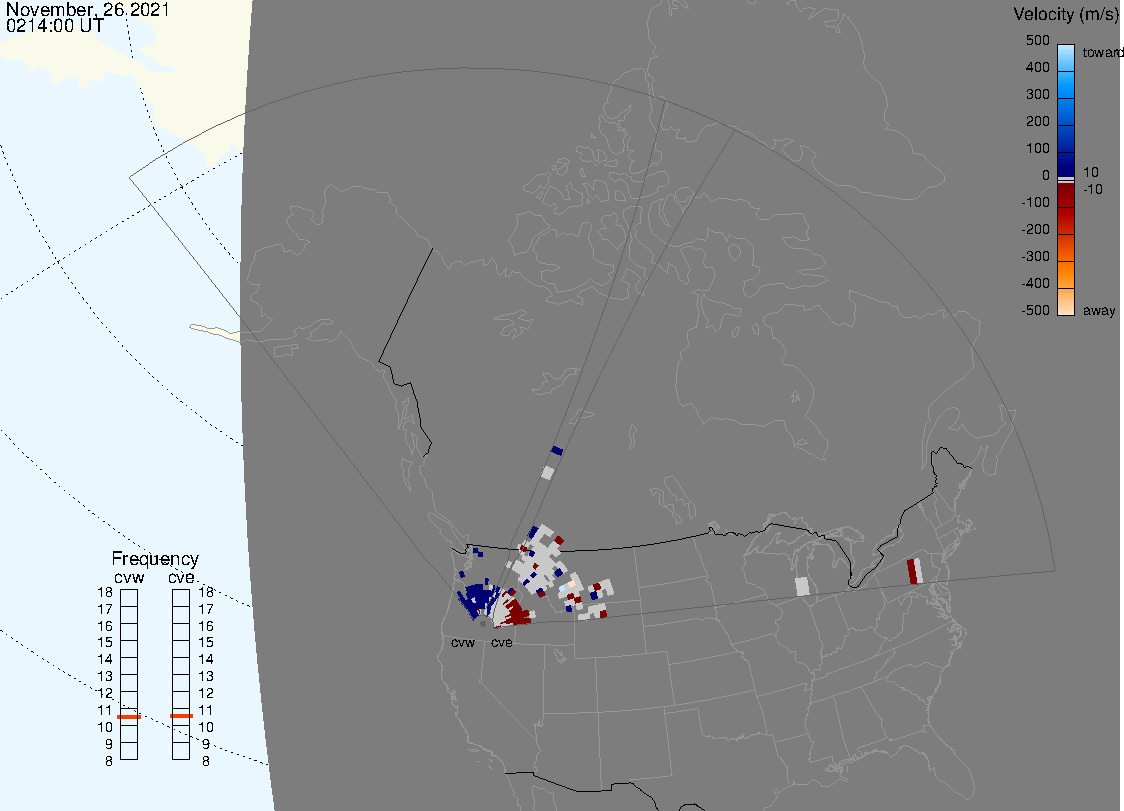Select the -500 tick label on velocity scale

click(x=1035, y=310)
